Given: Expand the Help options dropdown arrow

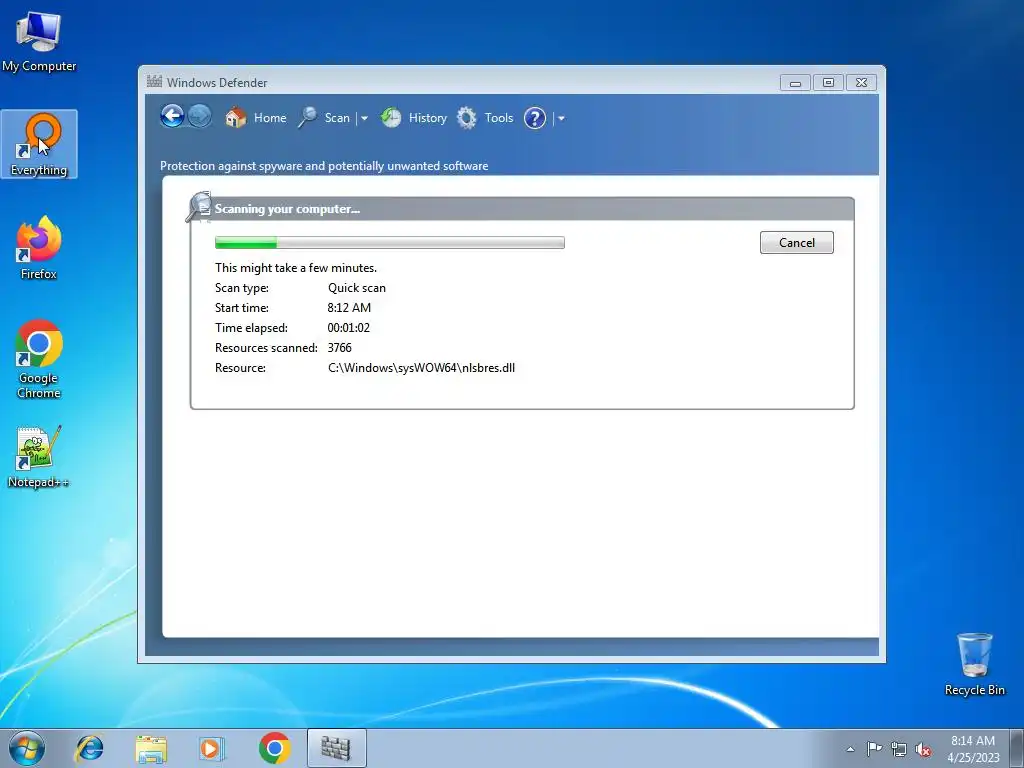Looking at the screenshot, I should tap(561, 118).
